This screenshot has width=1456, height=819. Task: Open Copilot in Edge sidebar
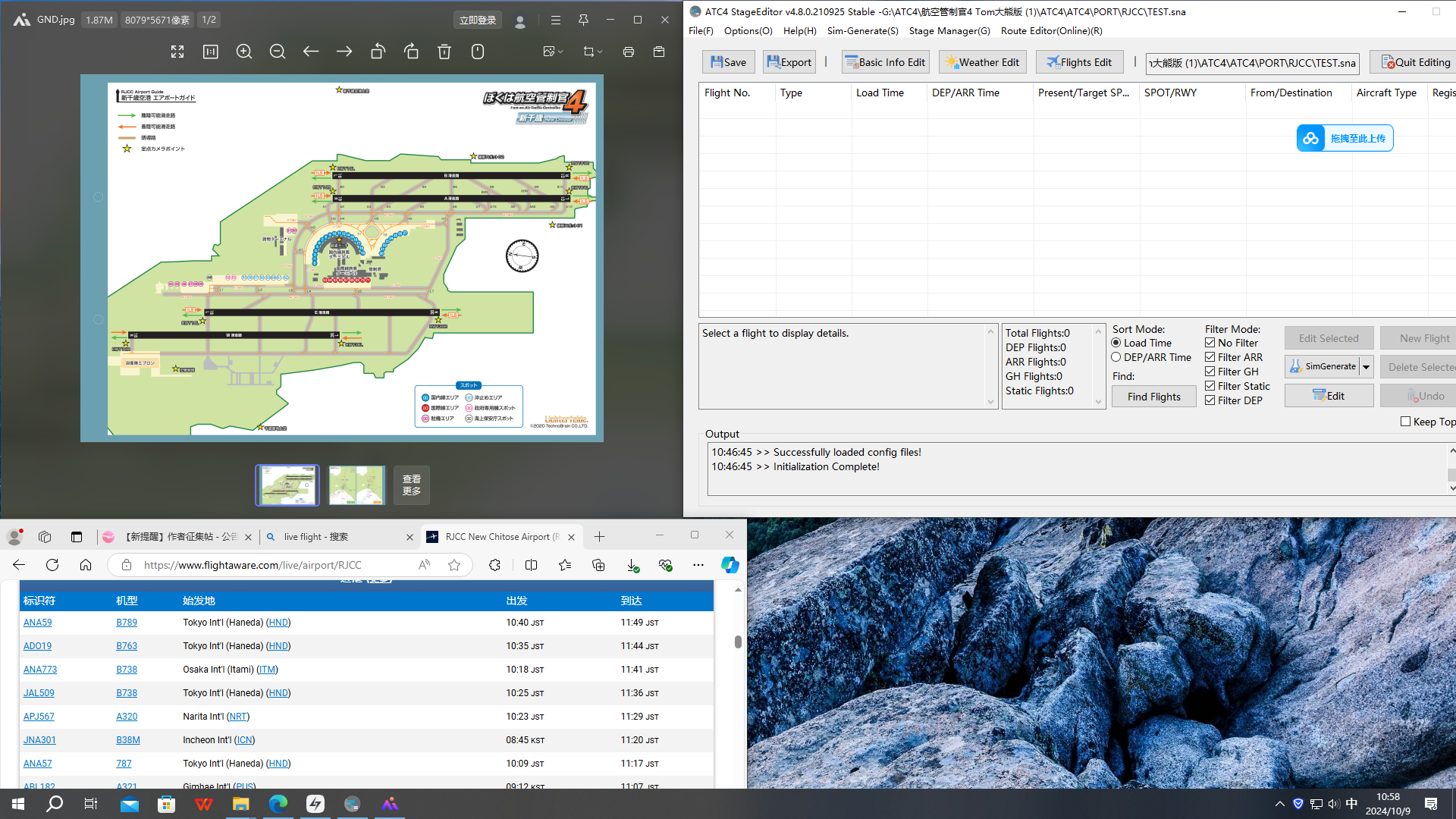730,565
